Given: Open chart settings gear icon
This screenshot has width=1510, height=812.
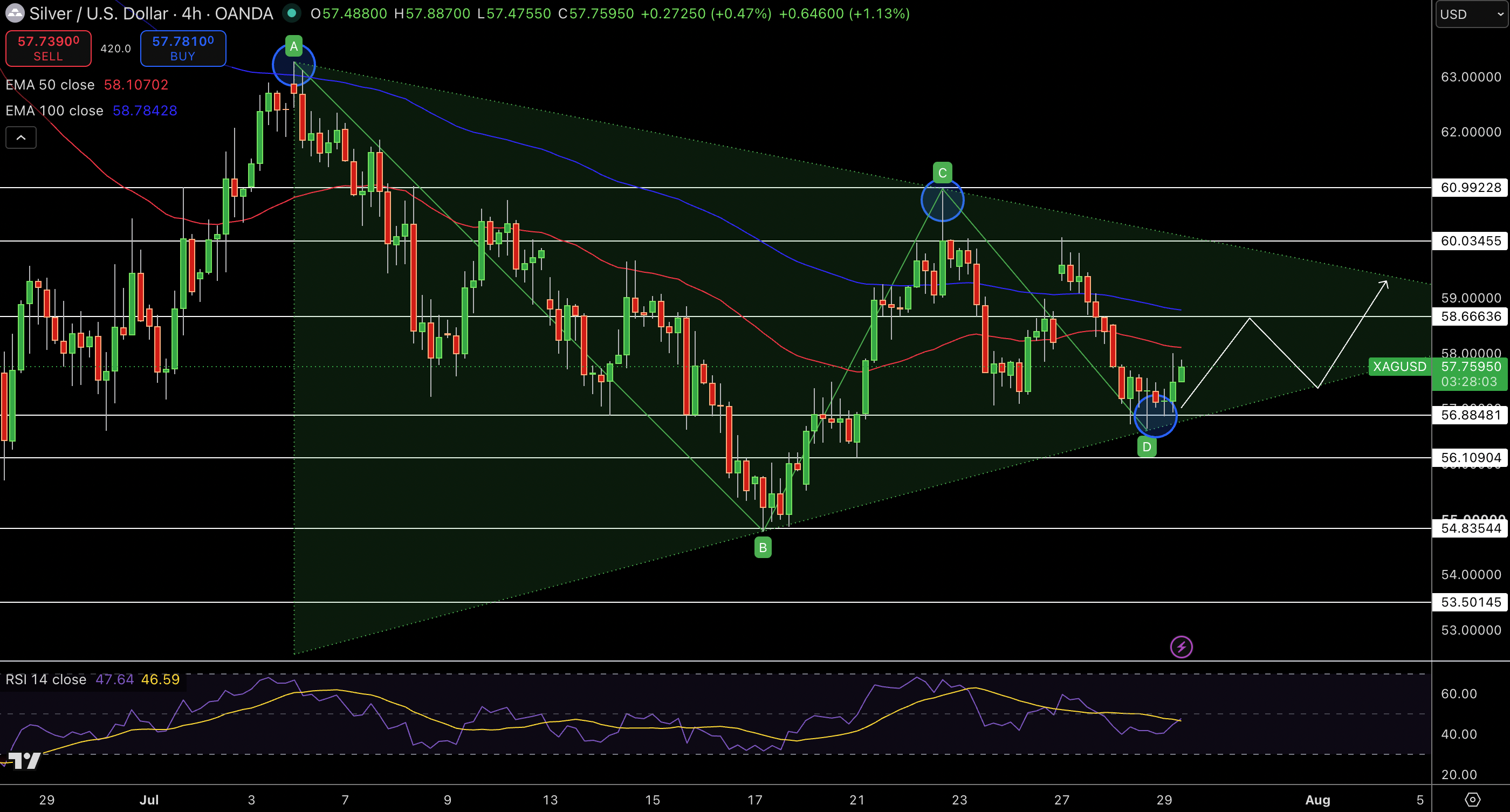Looking at the screenshot, I should coord(1472,799).
